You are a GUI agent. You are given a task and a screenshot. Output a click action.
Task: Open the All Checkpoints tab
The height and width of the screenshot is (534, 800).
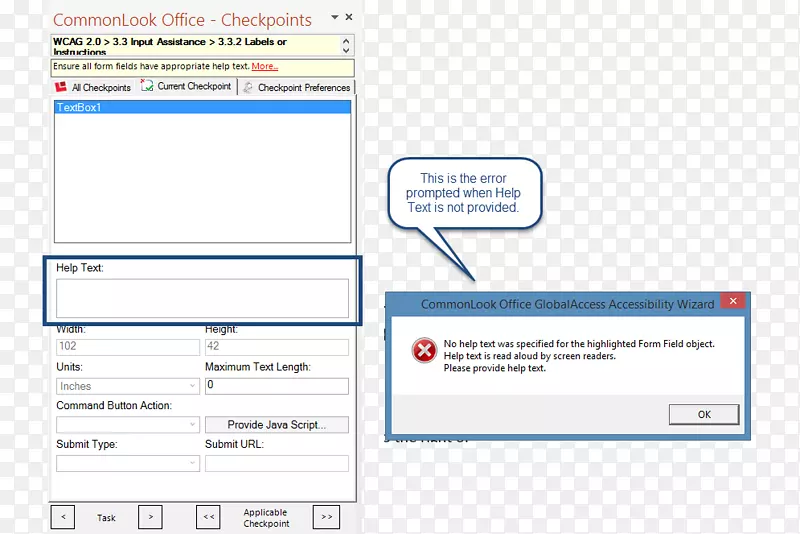(x=93, y=87)
